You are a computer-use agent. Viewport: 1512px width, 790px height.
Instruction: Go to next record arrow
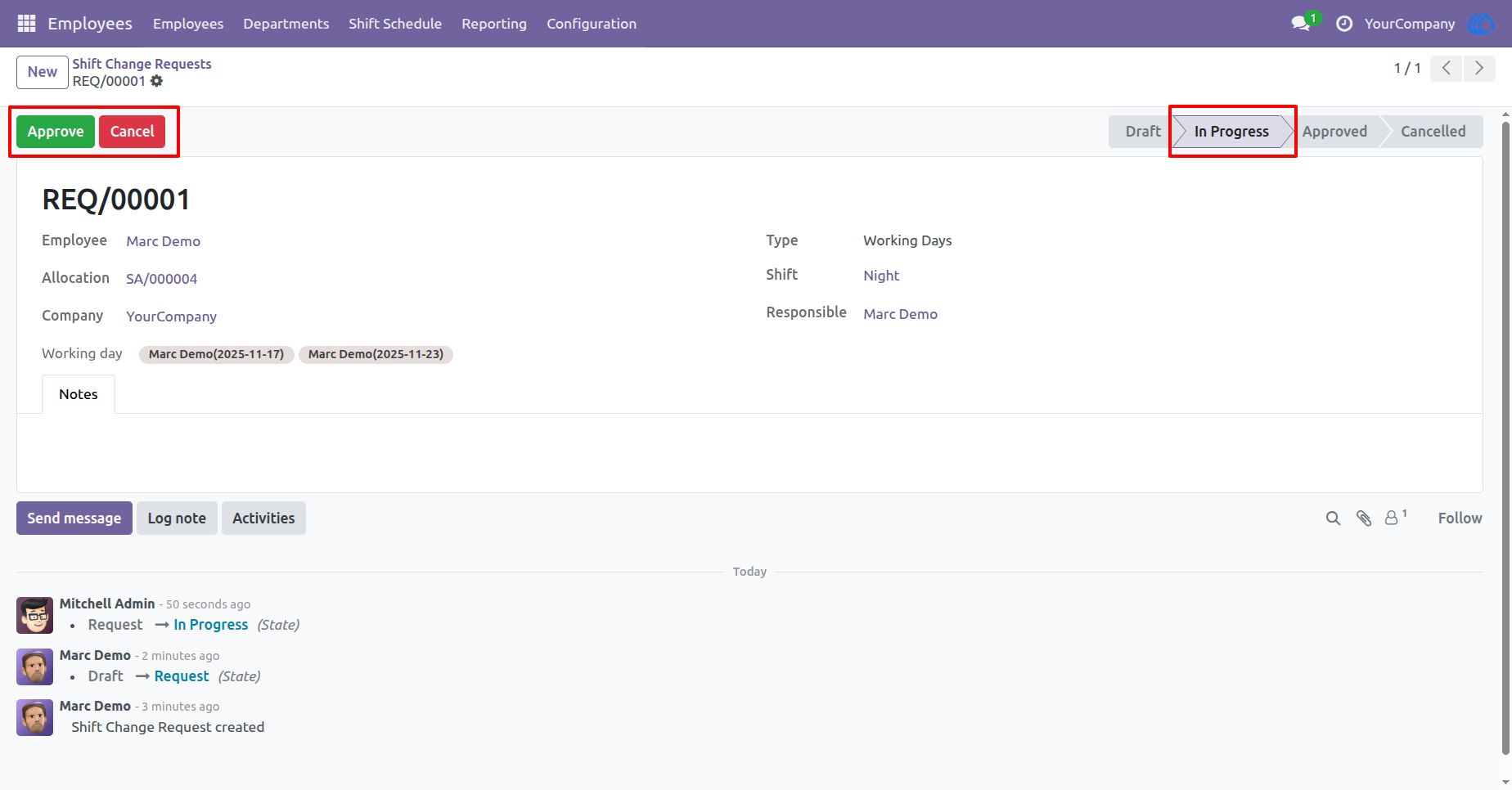click(1479, 68)
